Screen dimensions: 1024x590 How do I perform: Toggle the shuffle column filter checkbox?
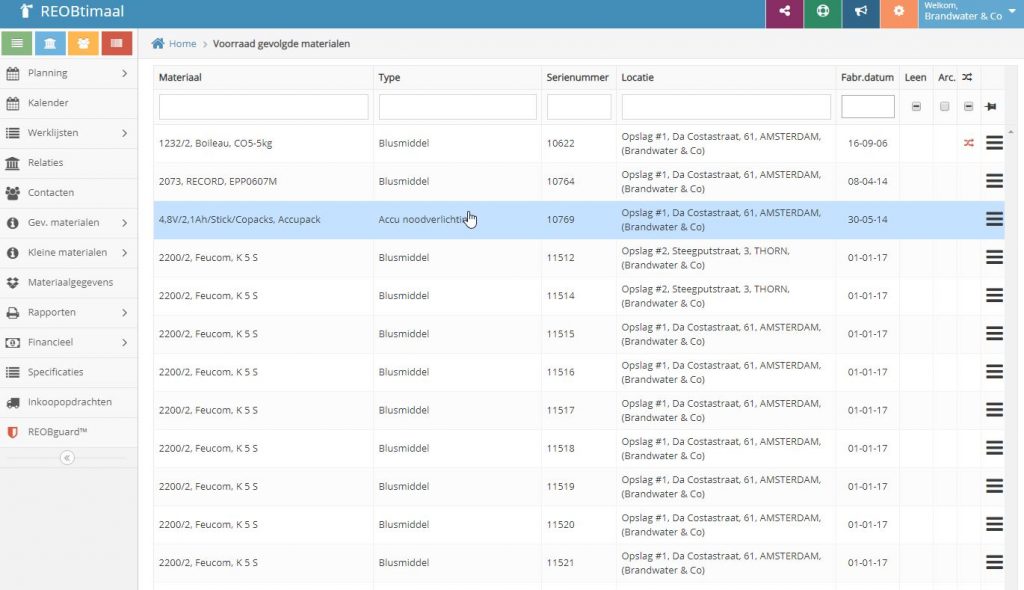point(968,107)
